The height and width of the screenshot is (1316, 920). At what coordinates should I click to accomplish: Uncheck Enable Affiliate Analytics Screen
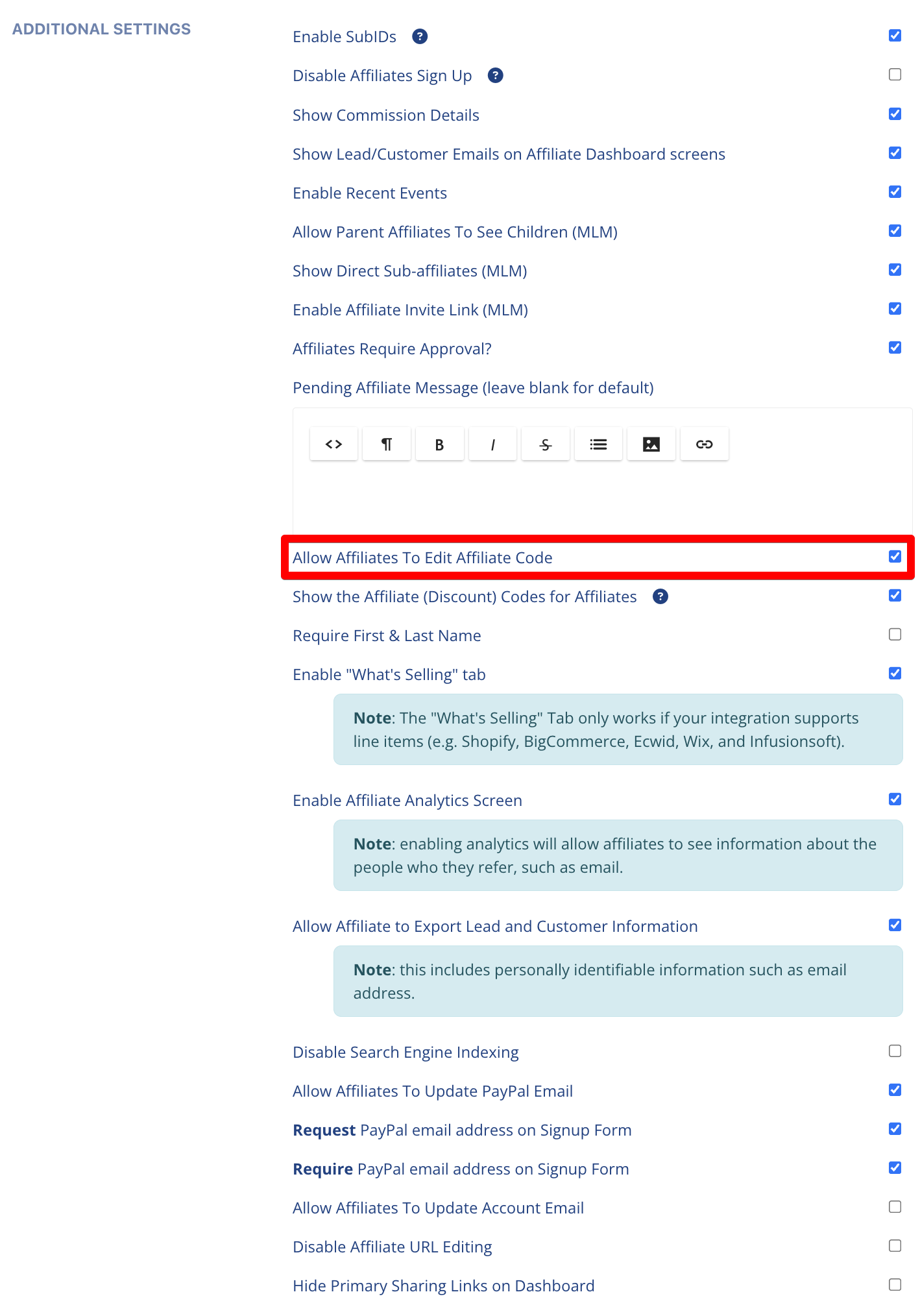click(895, 799)
